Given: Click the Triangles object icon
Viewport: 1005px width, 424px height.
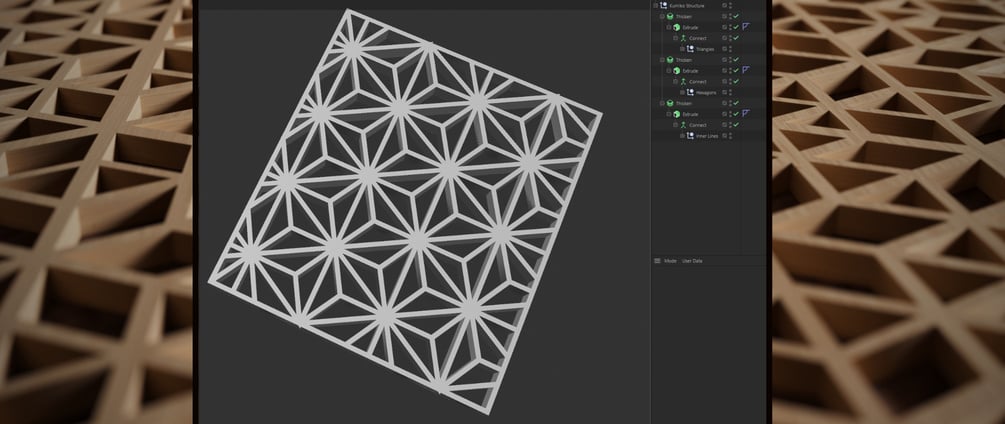Looking at the screenshot, I should [690, 49].
